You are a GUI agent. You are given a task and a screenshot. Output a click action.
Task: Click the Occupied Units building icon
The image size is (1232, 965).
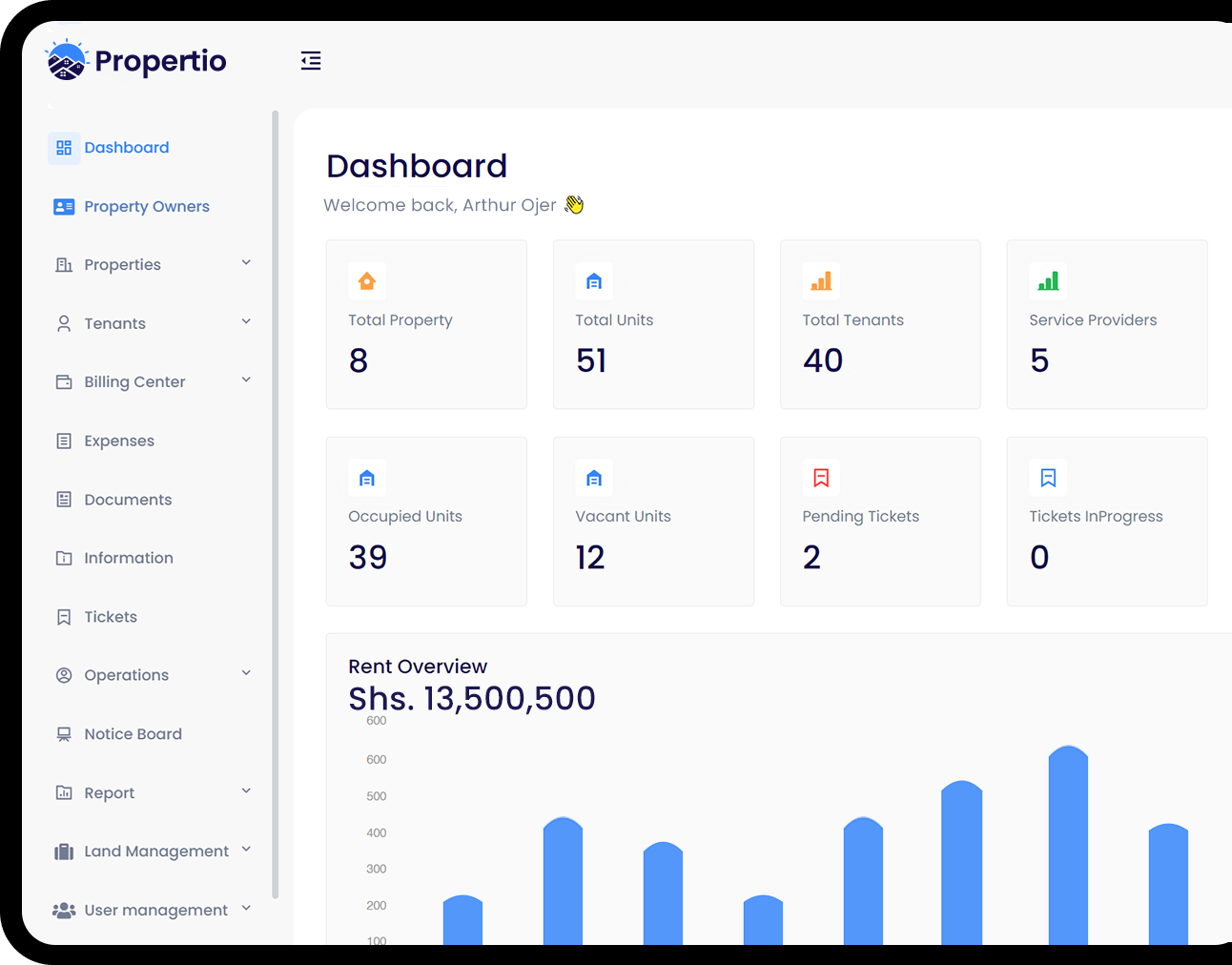(367, 478)
